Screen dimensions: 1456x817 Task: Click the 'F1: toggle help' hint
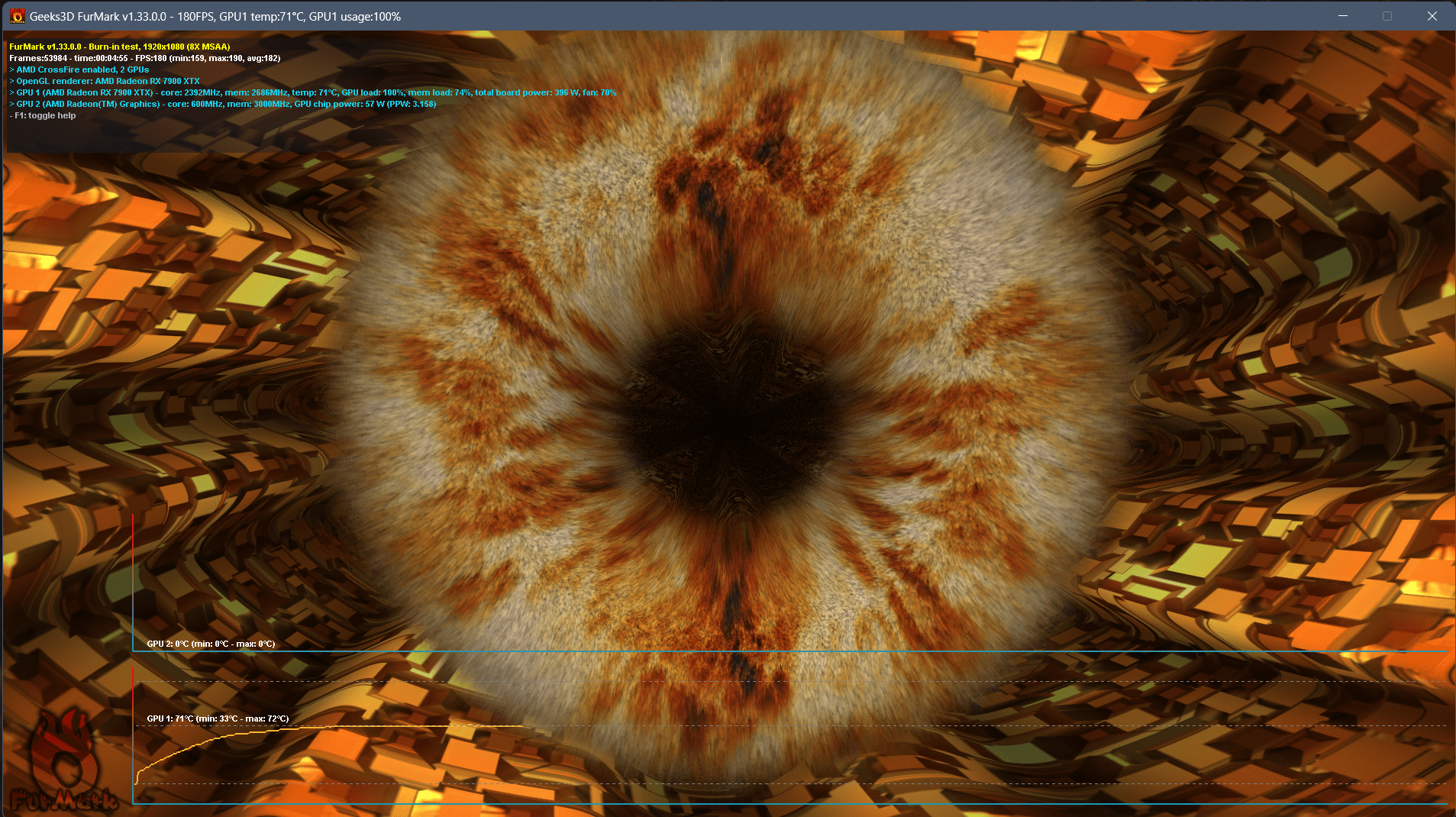pos(43,115)
